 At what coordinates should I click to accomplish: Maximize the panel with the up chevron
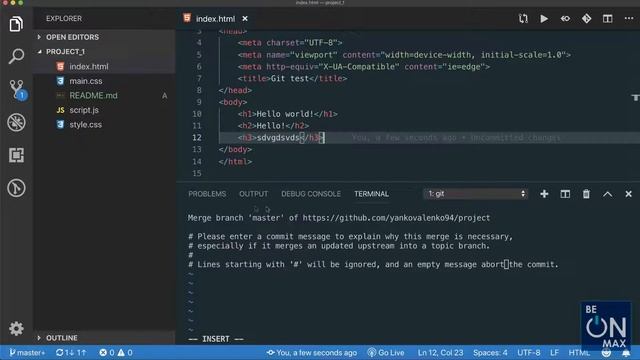coord(607,194)
